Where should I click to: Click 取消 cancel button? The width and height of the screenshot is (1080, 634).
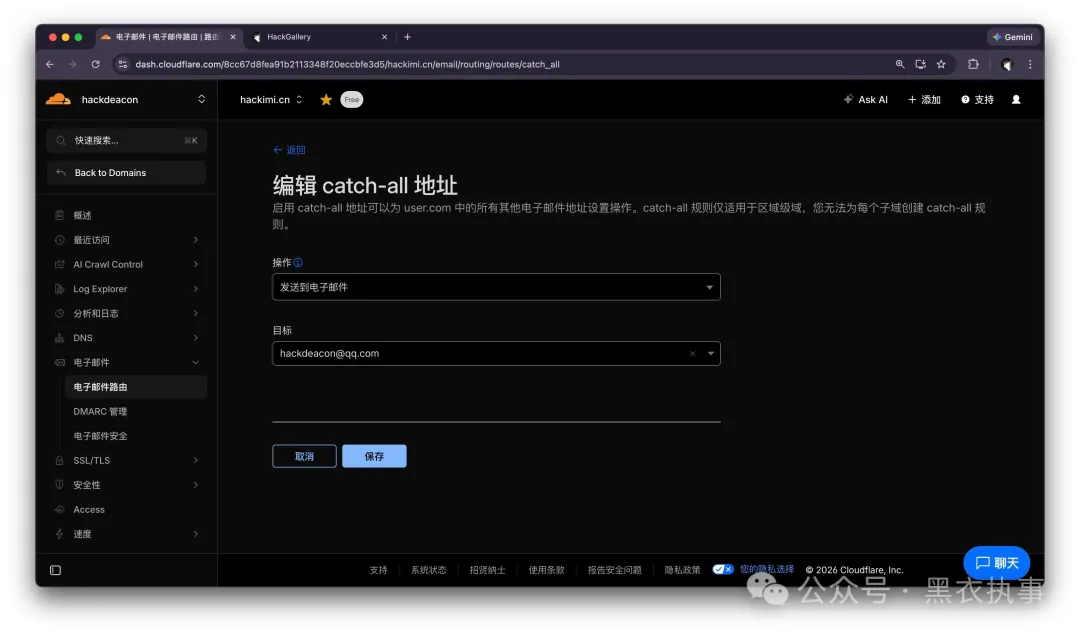(x=304, y=456)
